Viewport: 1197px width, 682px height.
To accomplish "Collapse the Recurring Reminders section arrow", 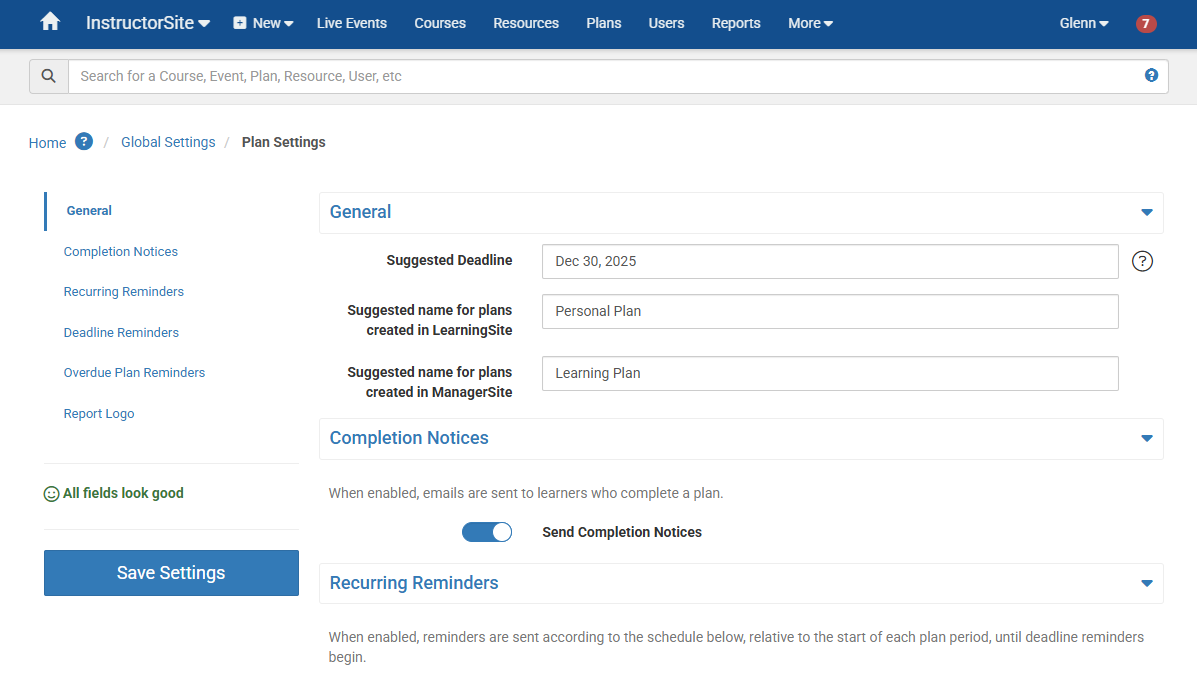I will click(1147, 583).
